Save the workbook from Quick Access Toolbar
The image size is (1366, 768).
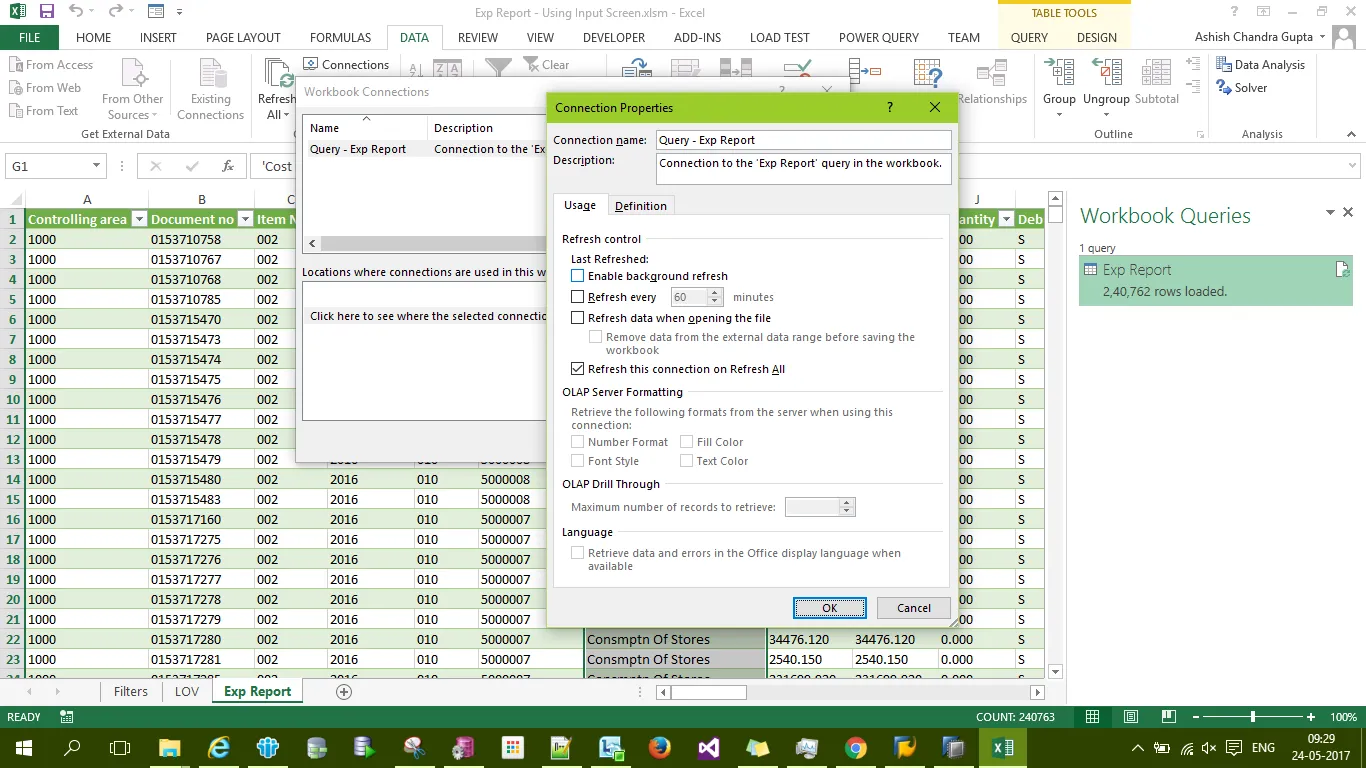(x=47, y=13)
